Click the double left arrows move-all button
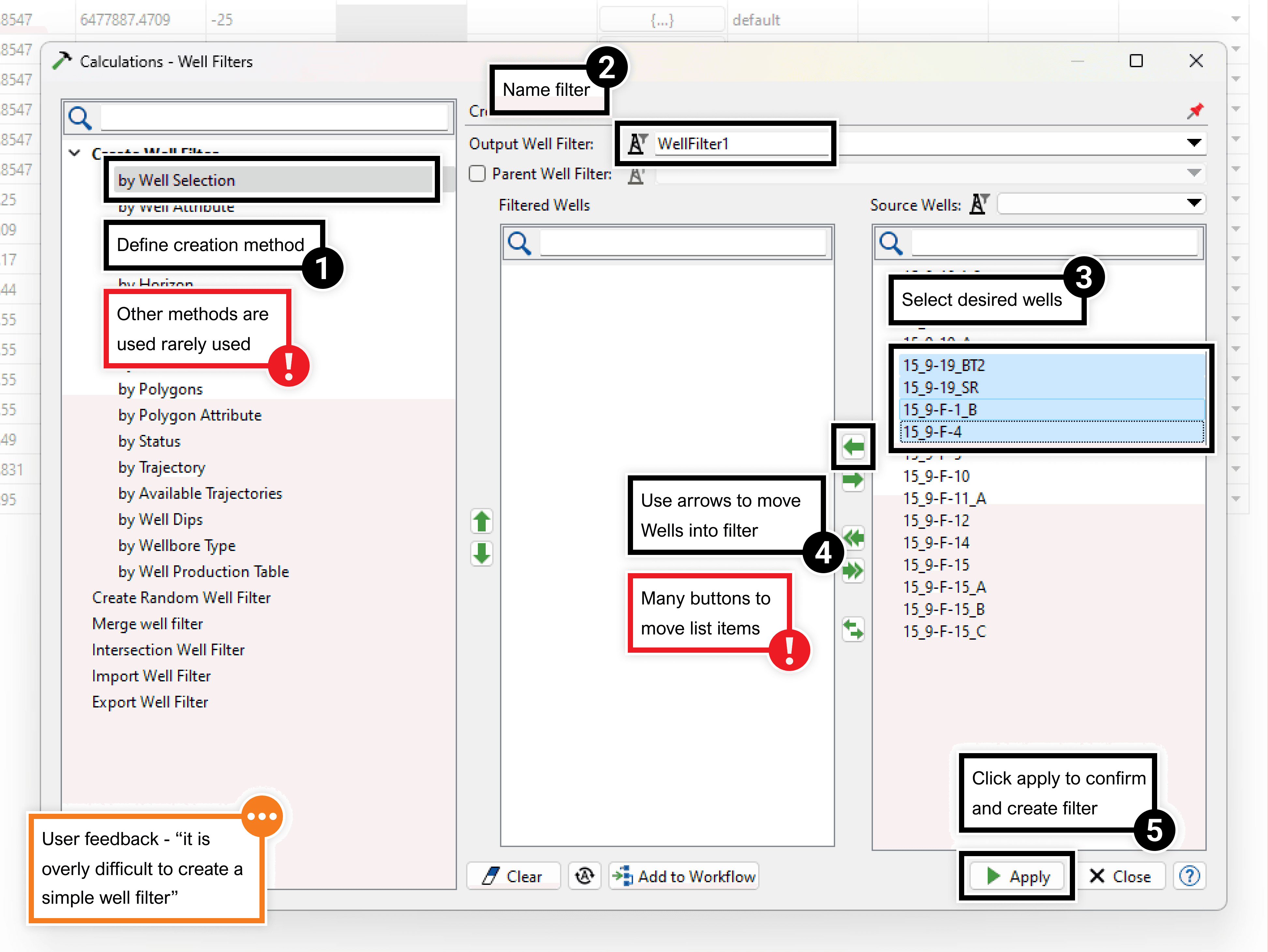 pos(853,538)
